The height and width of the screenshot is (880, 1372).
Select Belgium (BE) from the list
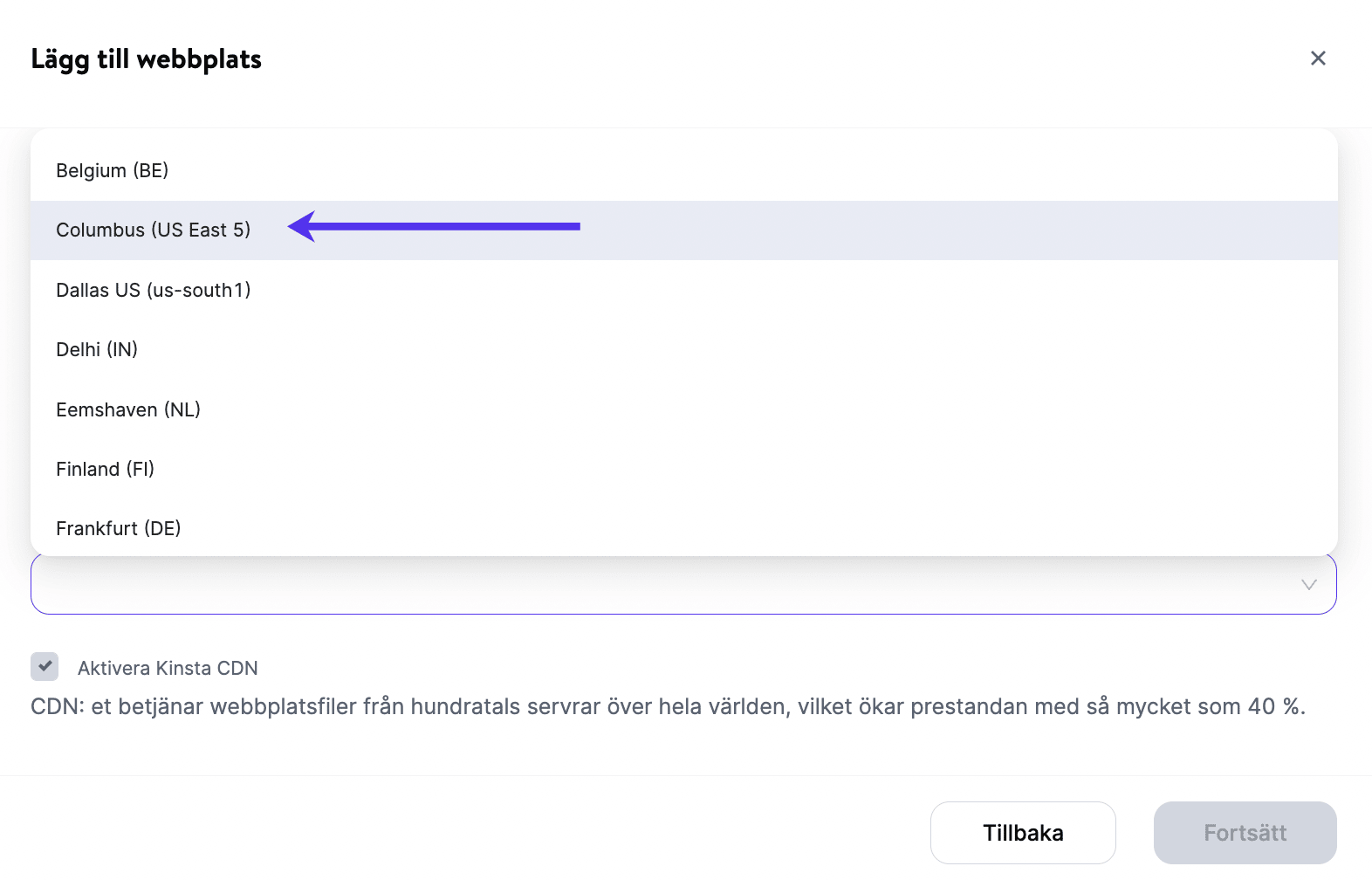[113, 170]
